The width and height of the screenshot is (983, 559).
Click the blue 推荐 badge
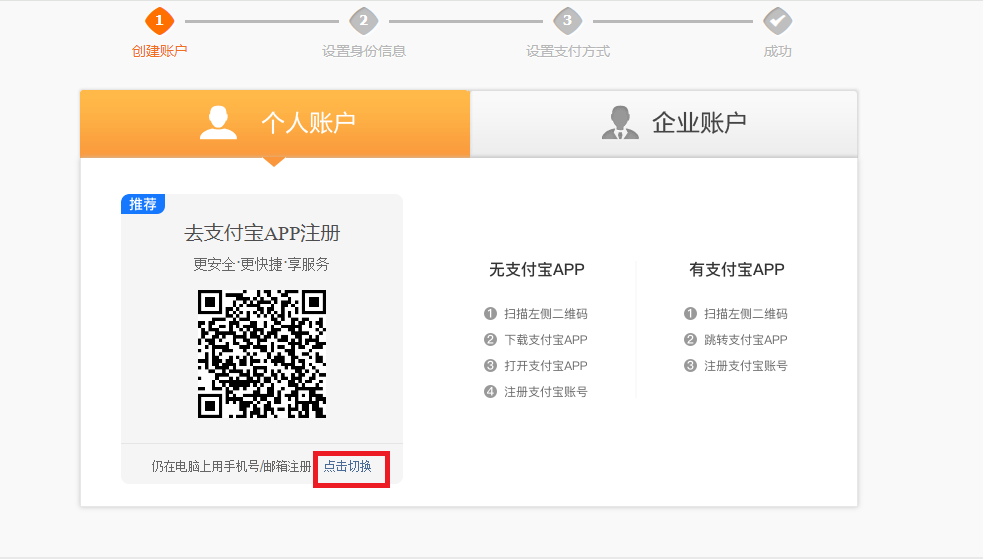pyautogui.click(x=143, y=204)
